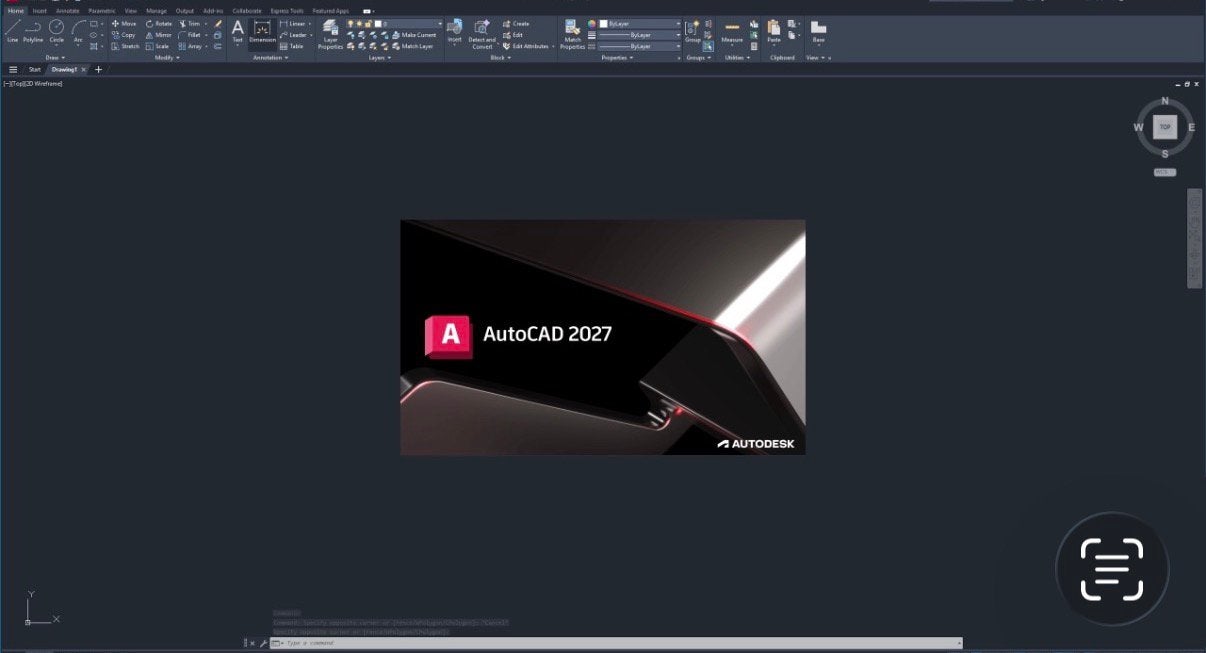Expand the Properties panel
Screen dimensions: 1206x653
(x=616, y=58)
